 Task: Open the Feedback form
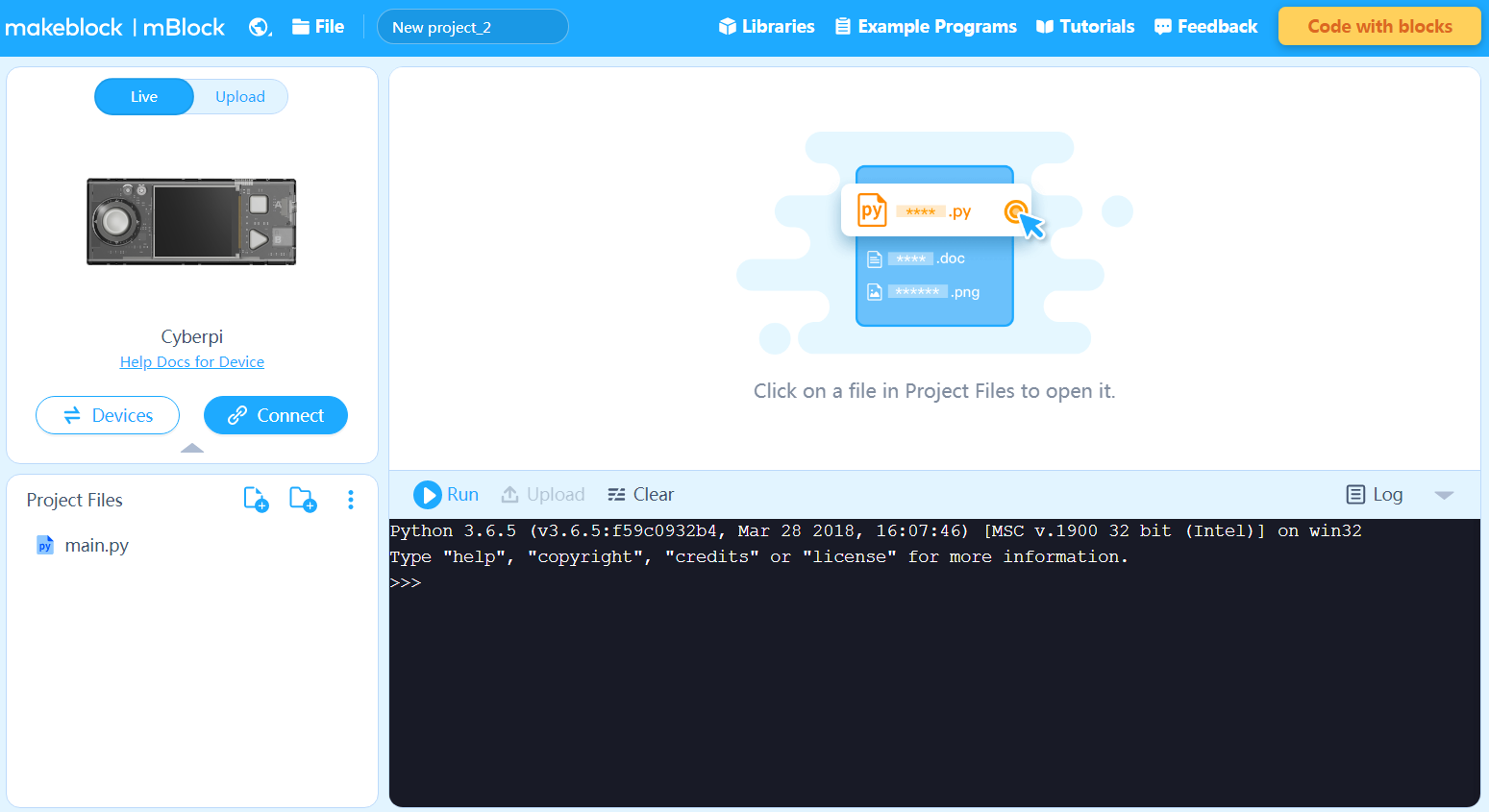(1205, 27)
